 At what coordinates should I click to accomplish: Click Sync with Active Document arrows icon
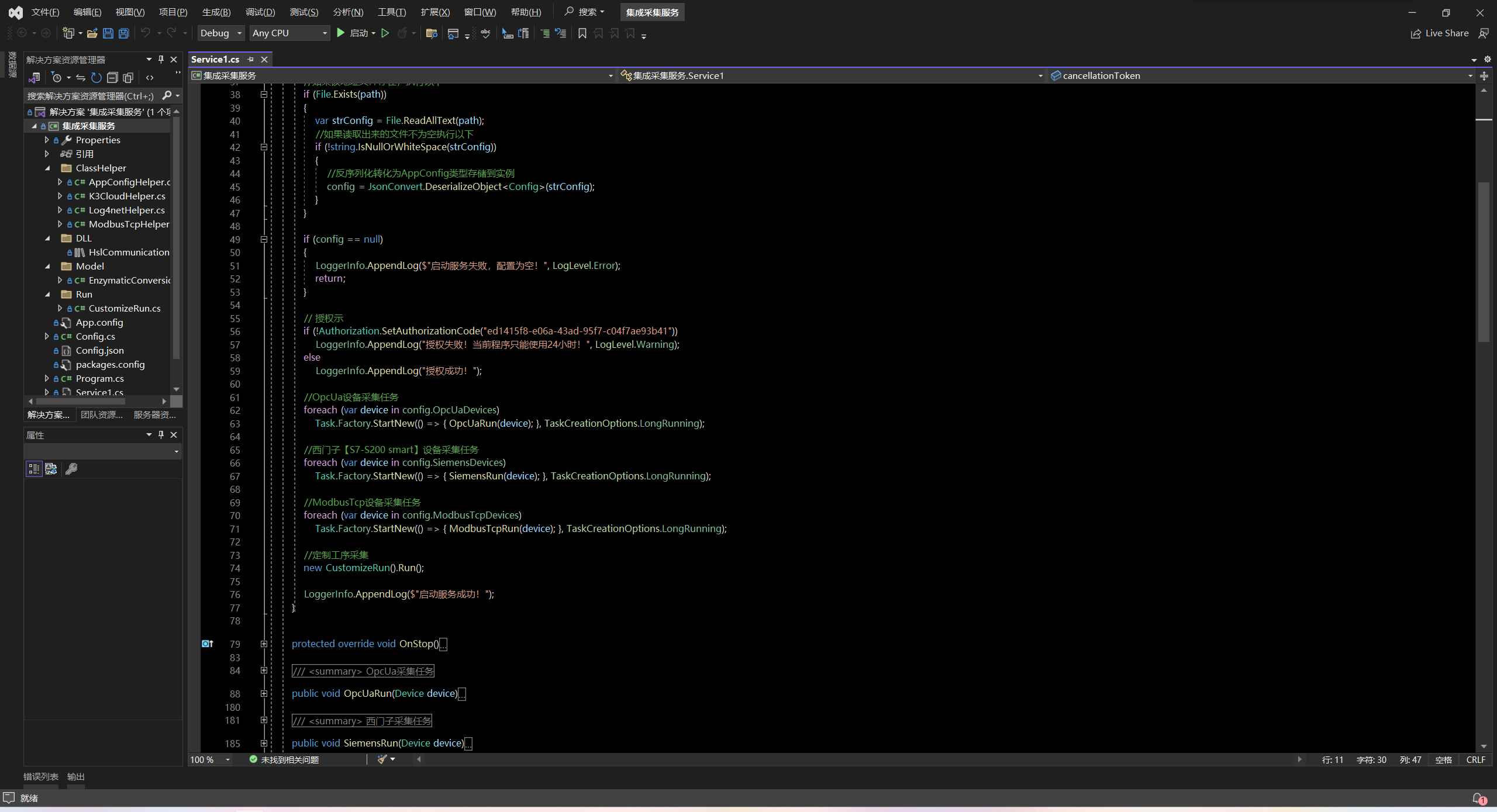tap(81, 78)
